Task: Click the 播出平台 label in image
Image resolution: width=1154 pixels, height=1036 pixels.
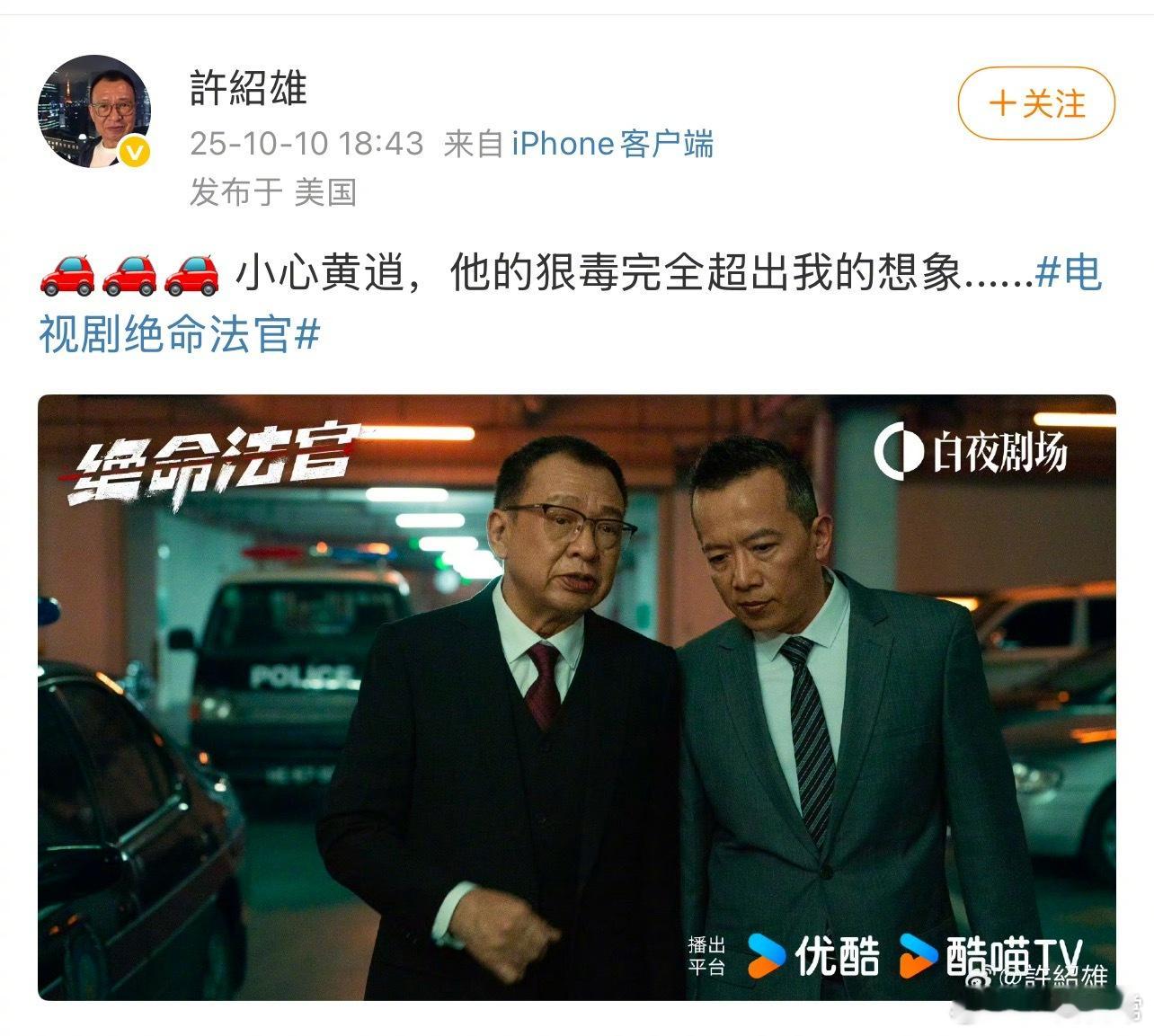Action: point(706,956)
